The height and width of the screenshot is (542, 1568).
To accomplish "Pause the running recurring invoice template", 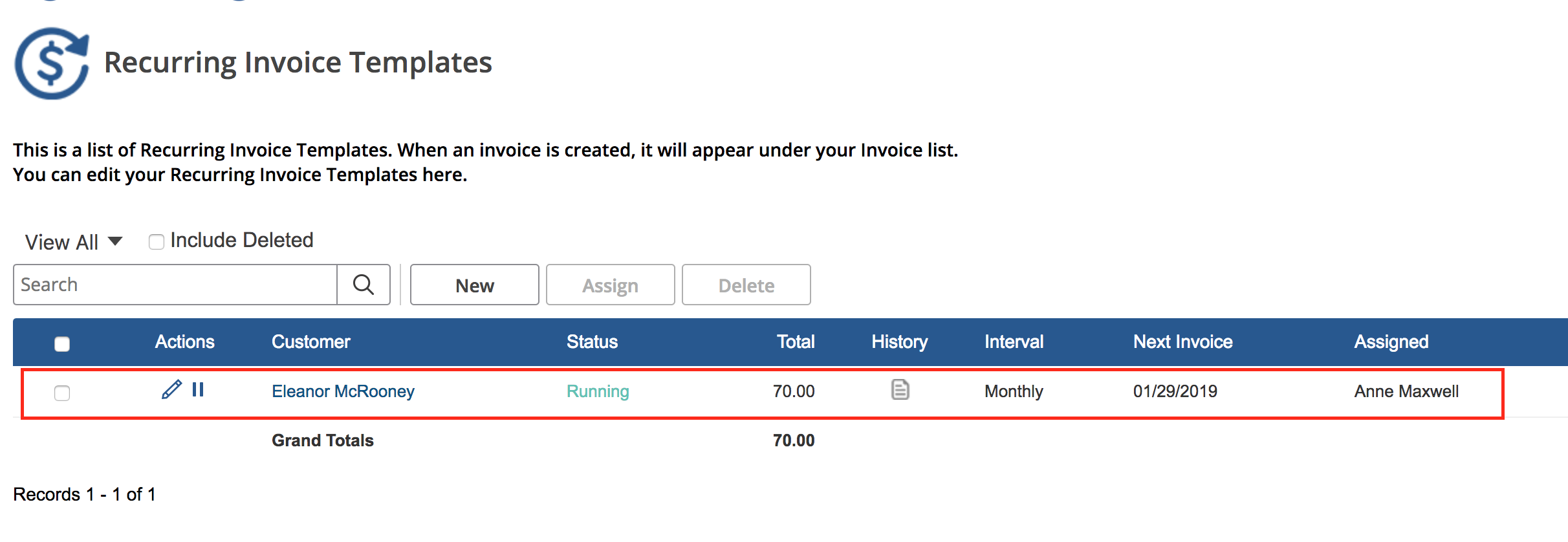I will (198, 389).
